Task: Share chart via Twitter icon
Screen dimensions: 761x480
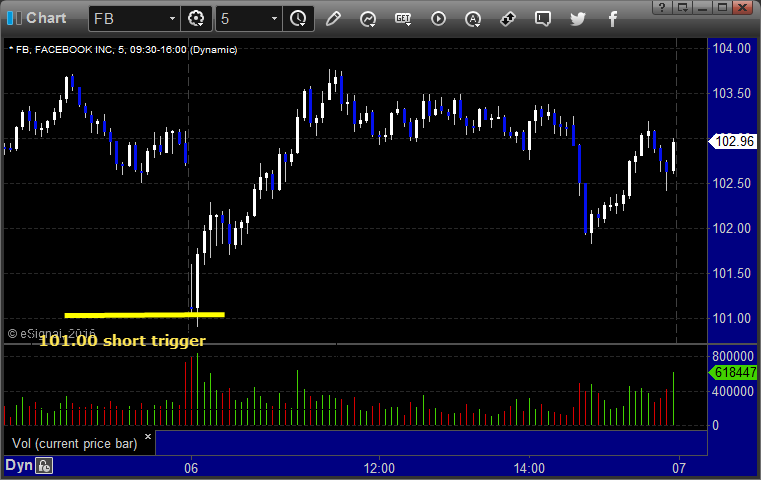Action: click(x=578, y=19)
